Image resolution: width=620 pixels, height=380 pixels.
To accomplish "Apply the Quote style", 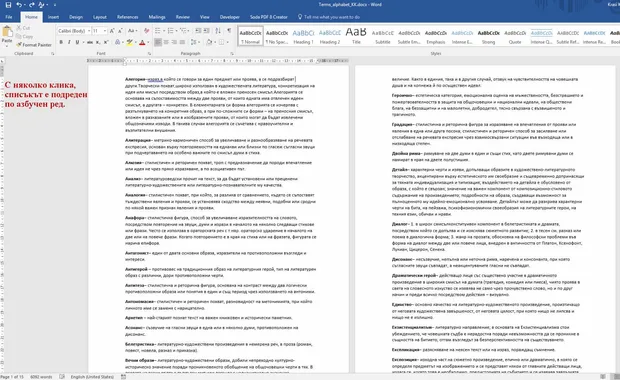I will click(515, 36).
